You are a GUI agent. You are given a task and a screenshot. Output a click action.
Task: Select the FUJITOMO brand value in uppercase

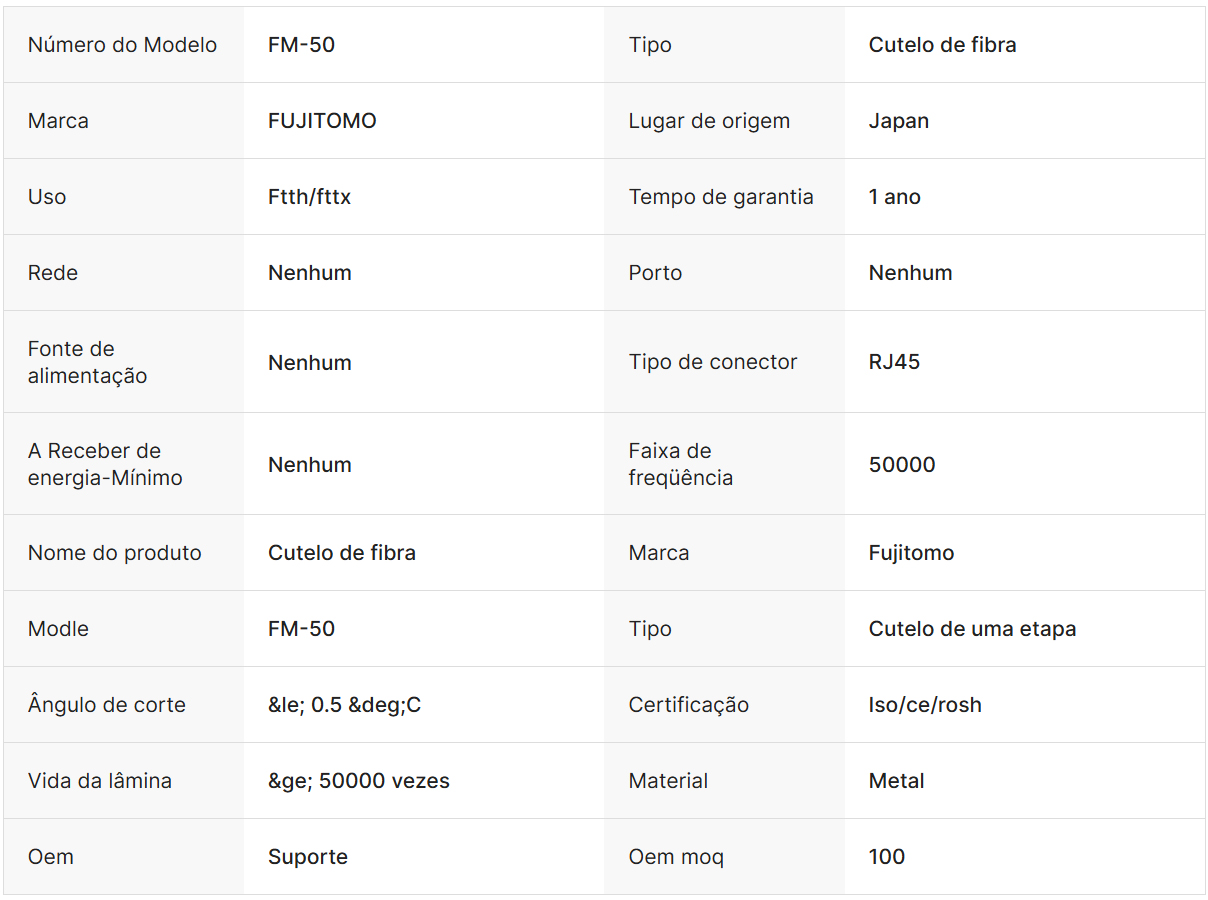tap(322, 121)
